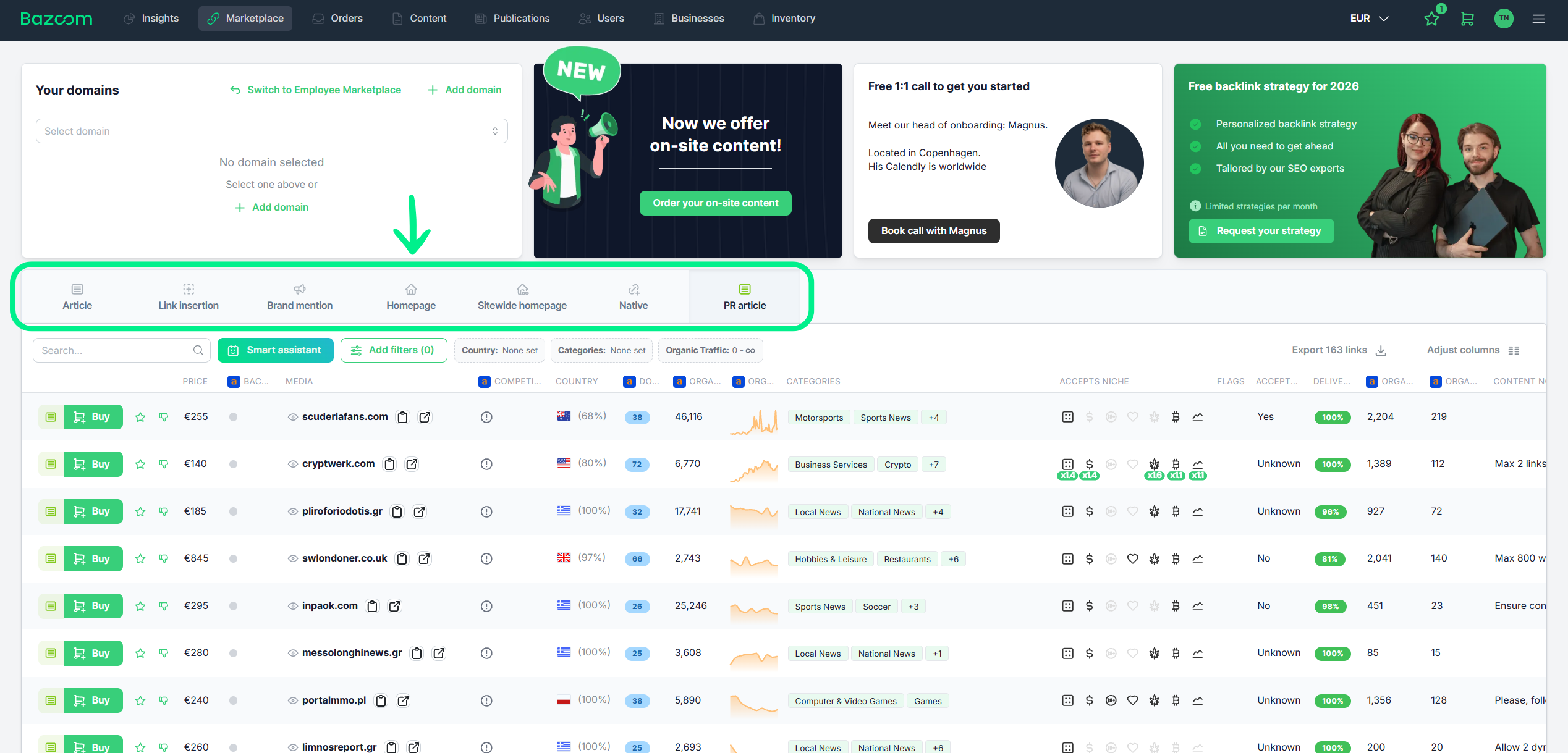Screen dimensions: 1568x753
Task: Open the Insights menu
Action: click(151, 19)
